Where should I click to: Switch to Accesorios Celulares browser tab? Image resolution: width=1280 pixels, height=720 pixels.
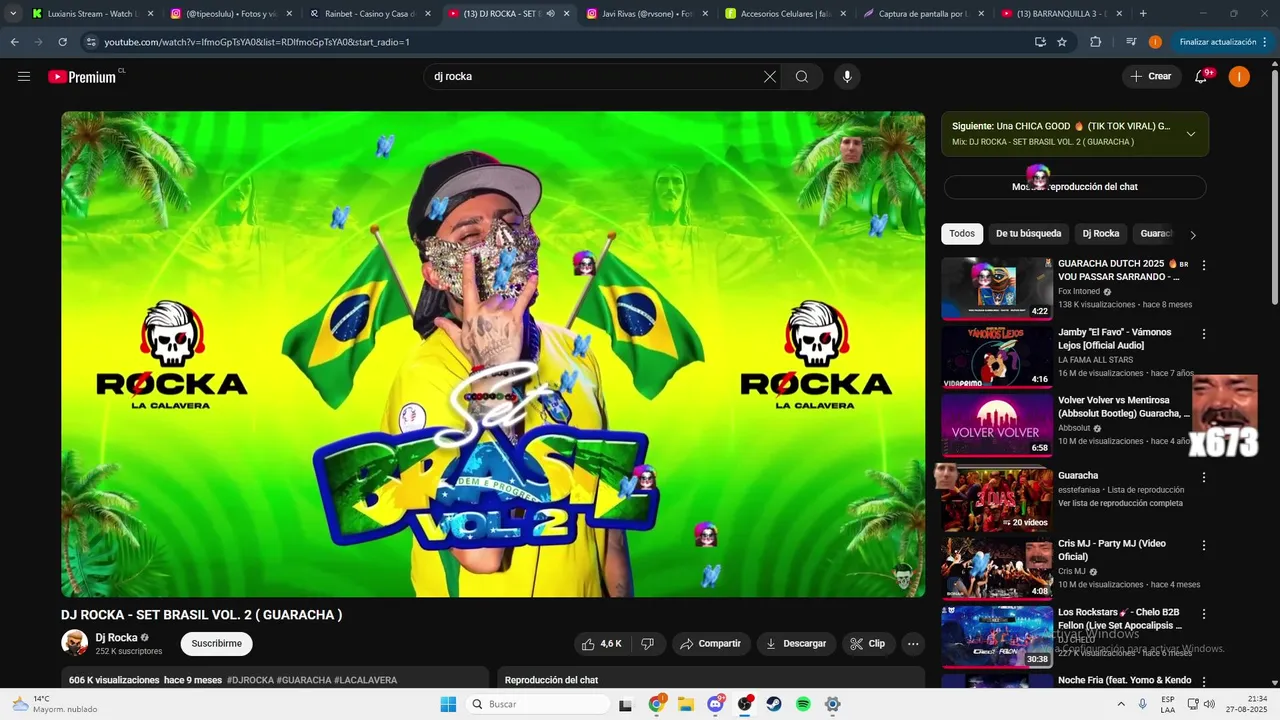(785, 14)
